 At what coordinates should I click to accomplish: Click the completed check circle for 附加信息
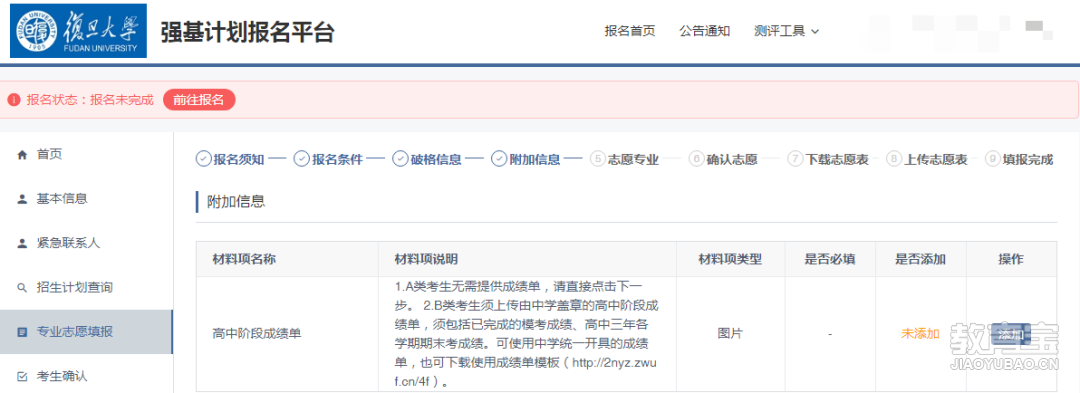499,159
